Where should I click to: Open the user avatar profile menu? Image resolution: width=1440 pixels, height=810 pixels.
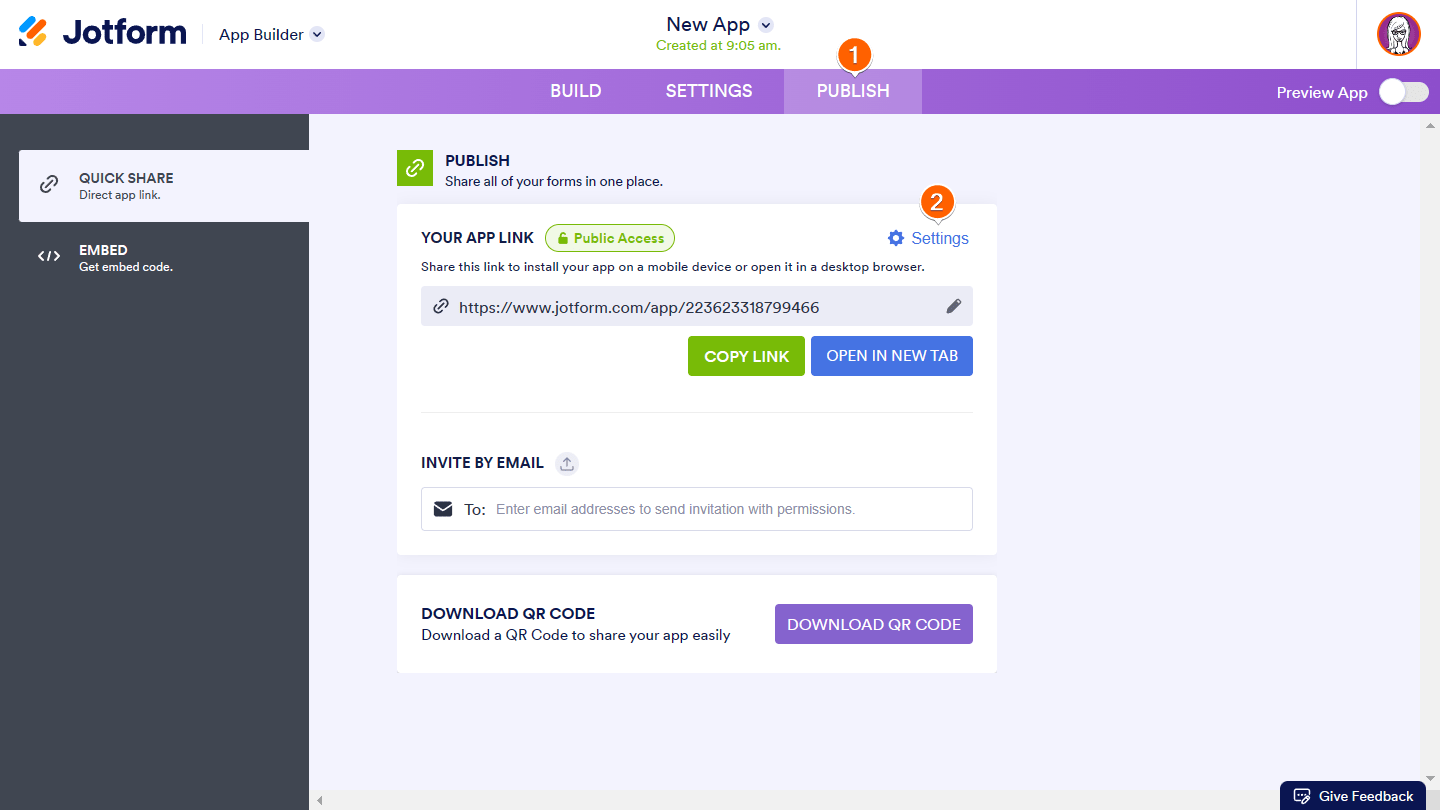coord(1398,34)
